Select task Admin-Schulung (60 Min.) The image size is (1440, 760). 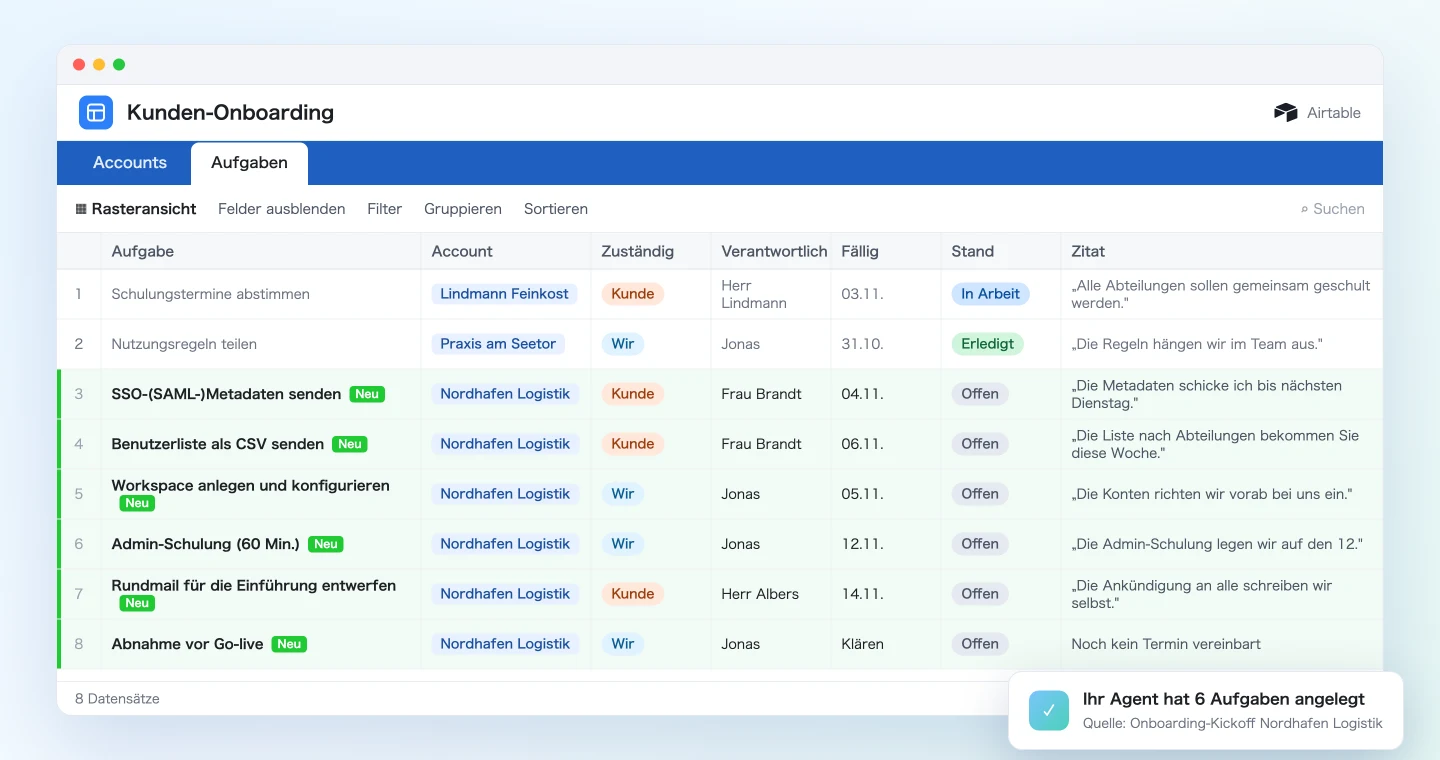pyautogui.click(x=206, y=544)
